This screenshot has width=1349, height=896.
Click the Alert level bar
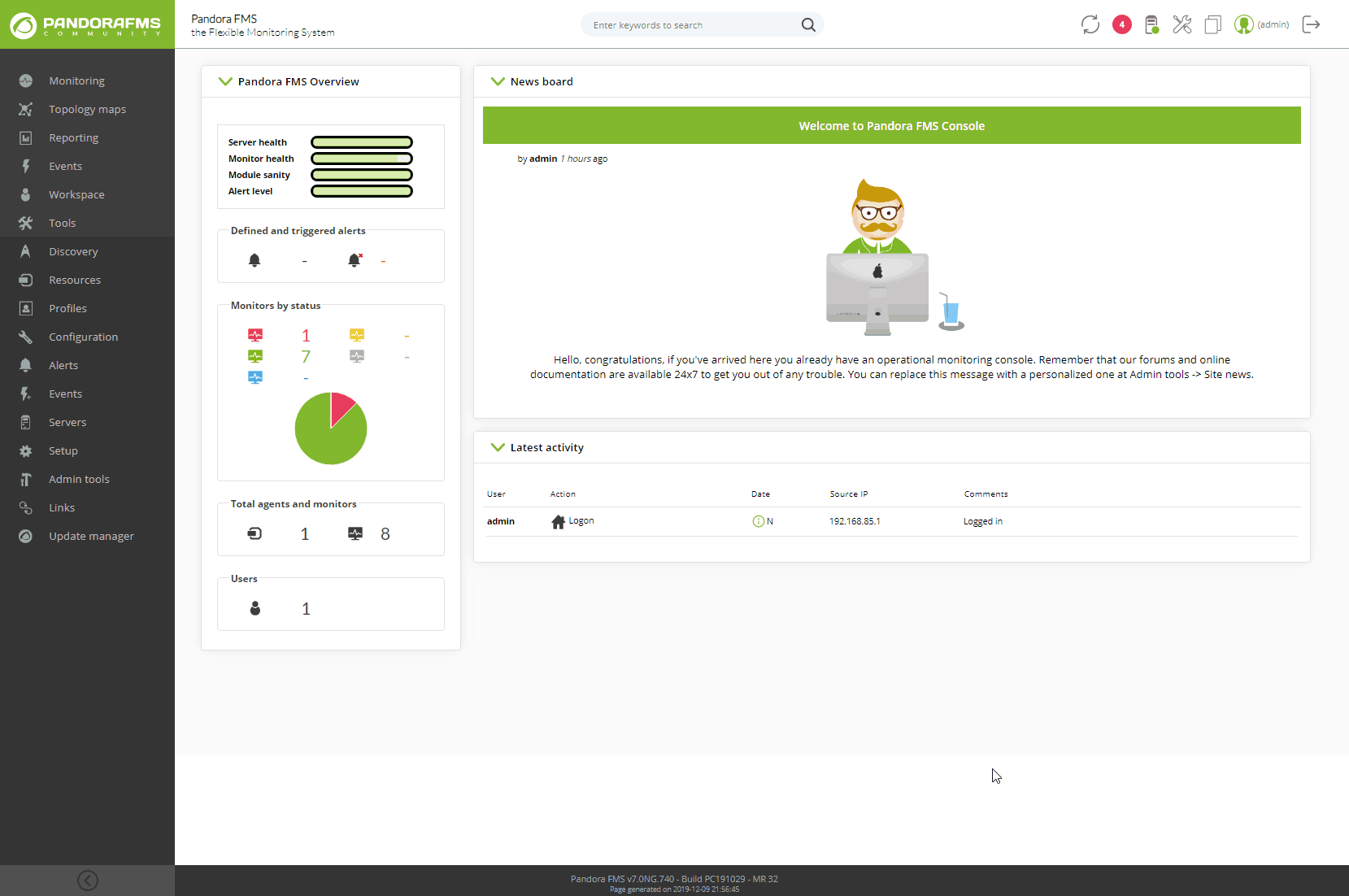362,191
